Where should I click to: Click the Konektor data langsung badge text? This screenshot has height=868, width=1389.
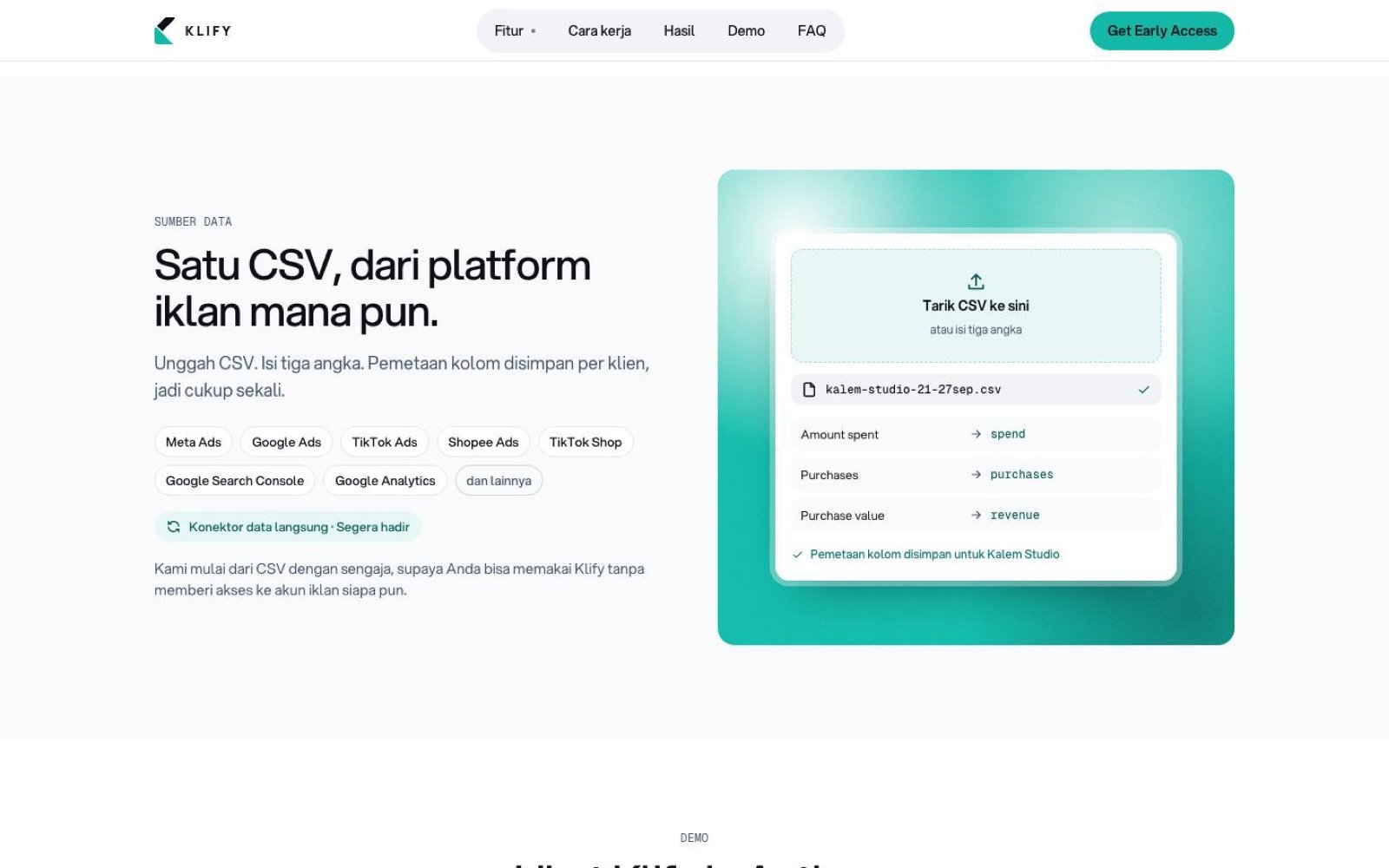coord(299,527)
